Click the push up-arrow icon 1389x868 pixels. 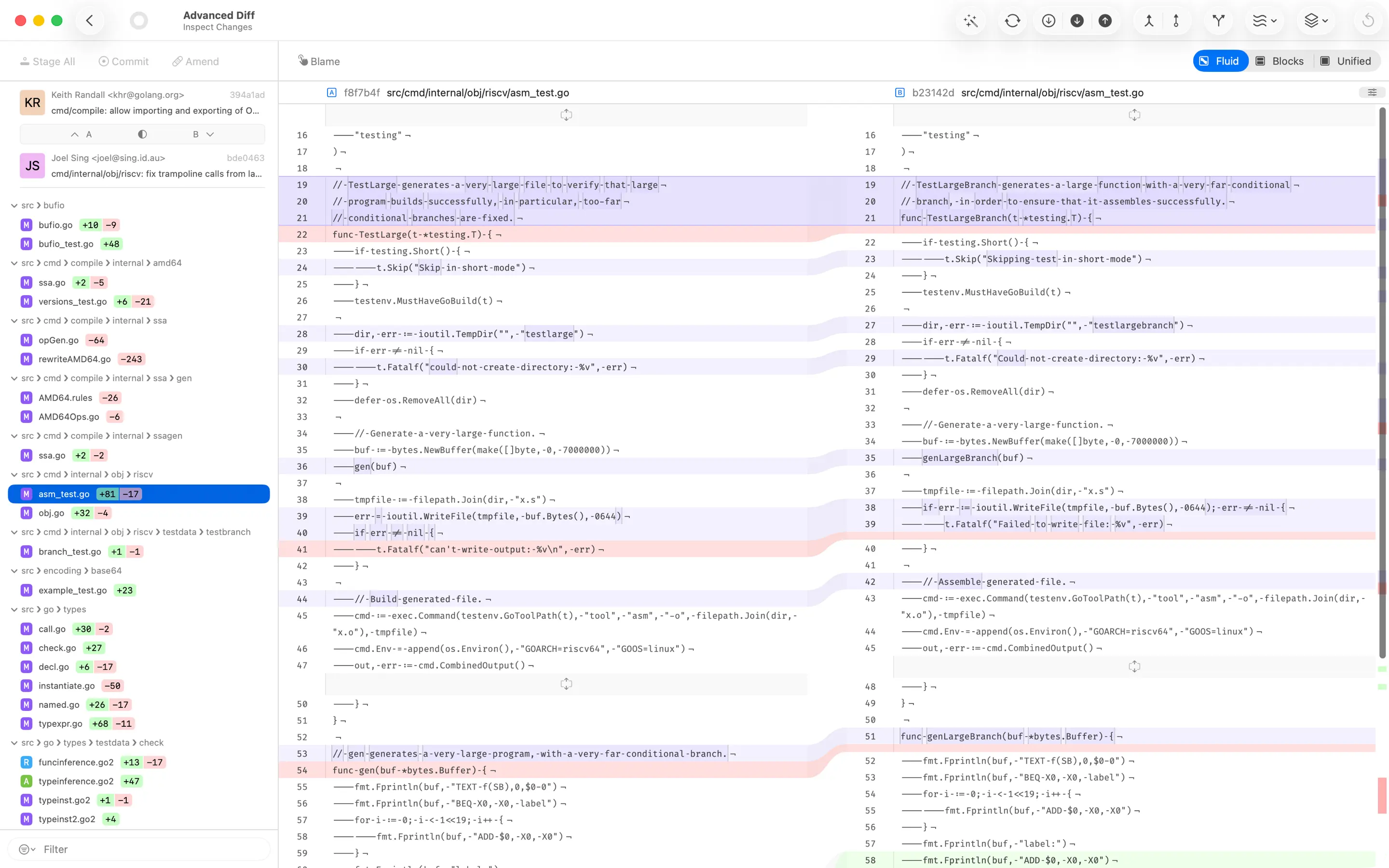(1105, 21)
